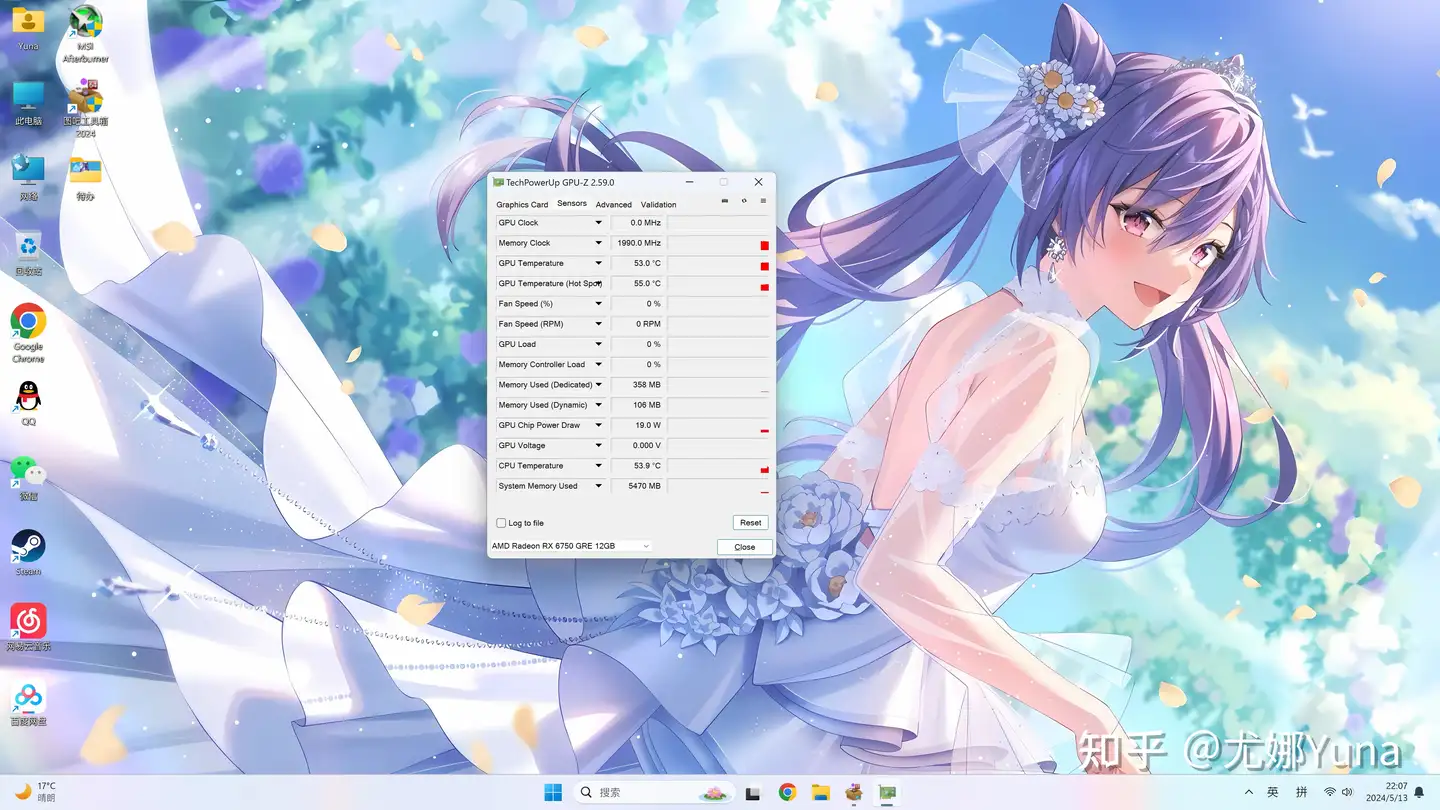
Task: Open the GPU Load sensor dropdown
Action: pyautogui.click(x=599, y=344)
